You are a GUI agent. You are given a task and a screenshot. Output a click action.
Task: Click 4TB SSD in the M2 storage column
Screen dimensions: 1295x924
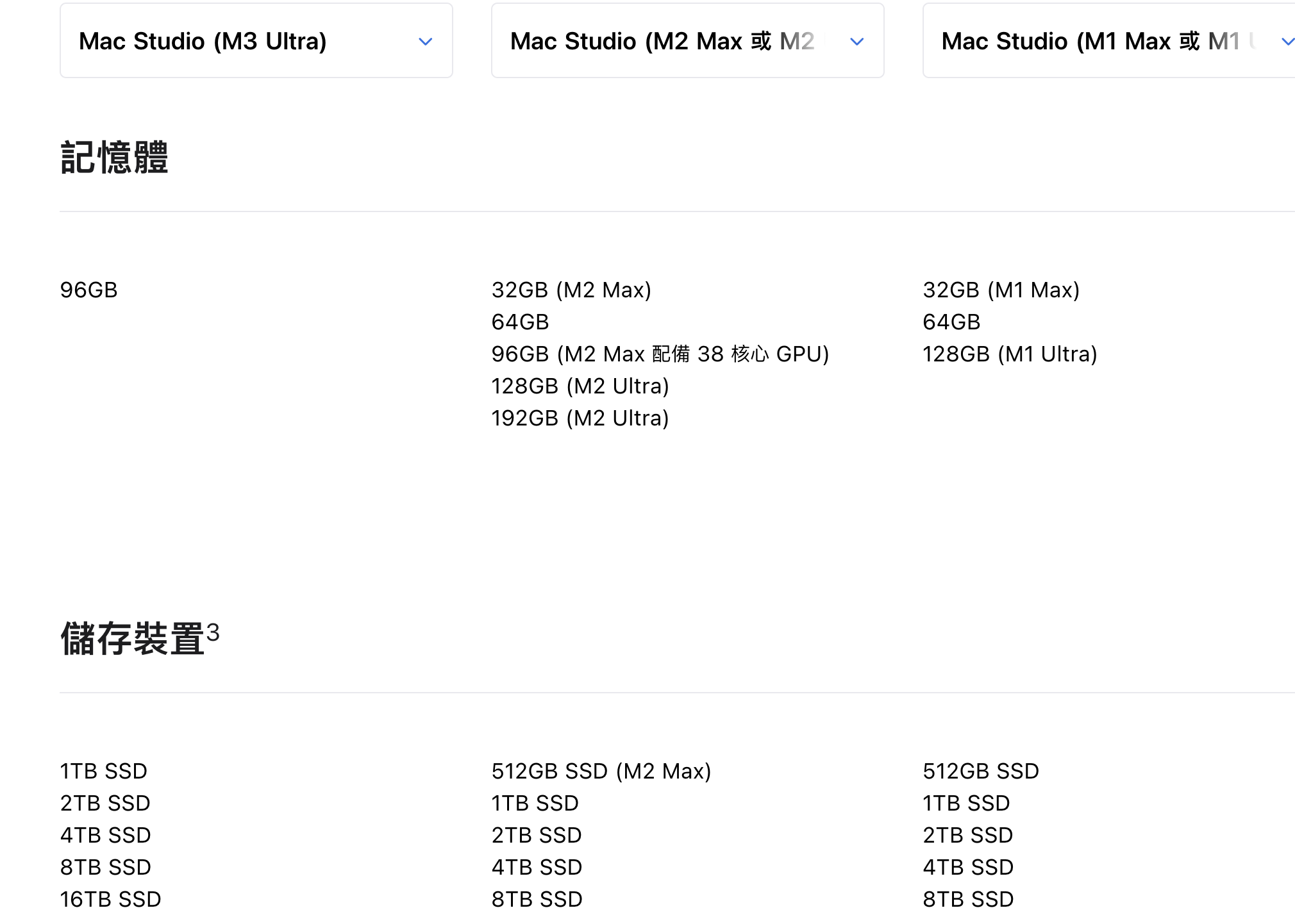[x=537, y=867]
